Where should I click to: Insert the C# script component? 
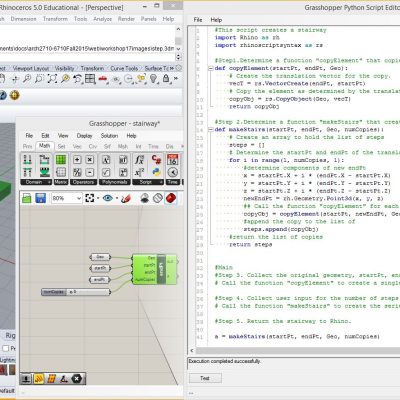[156, 160]
